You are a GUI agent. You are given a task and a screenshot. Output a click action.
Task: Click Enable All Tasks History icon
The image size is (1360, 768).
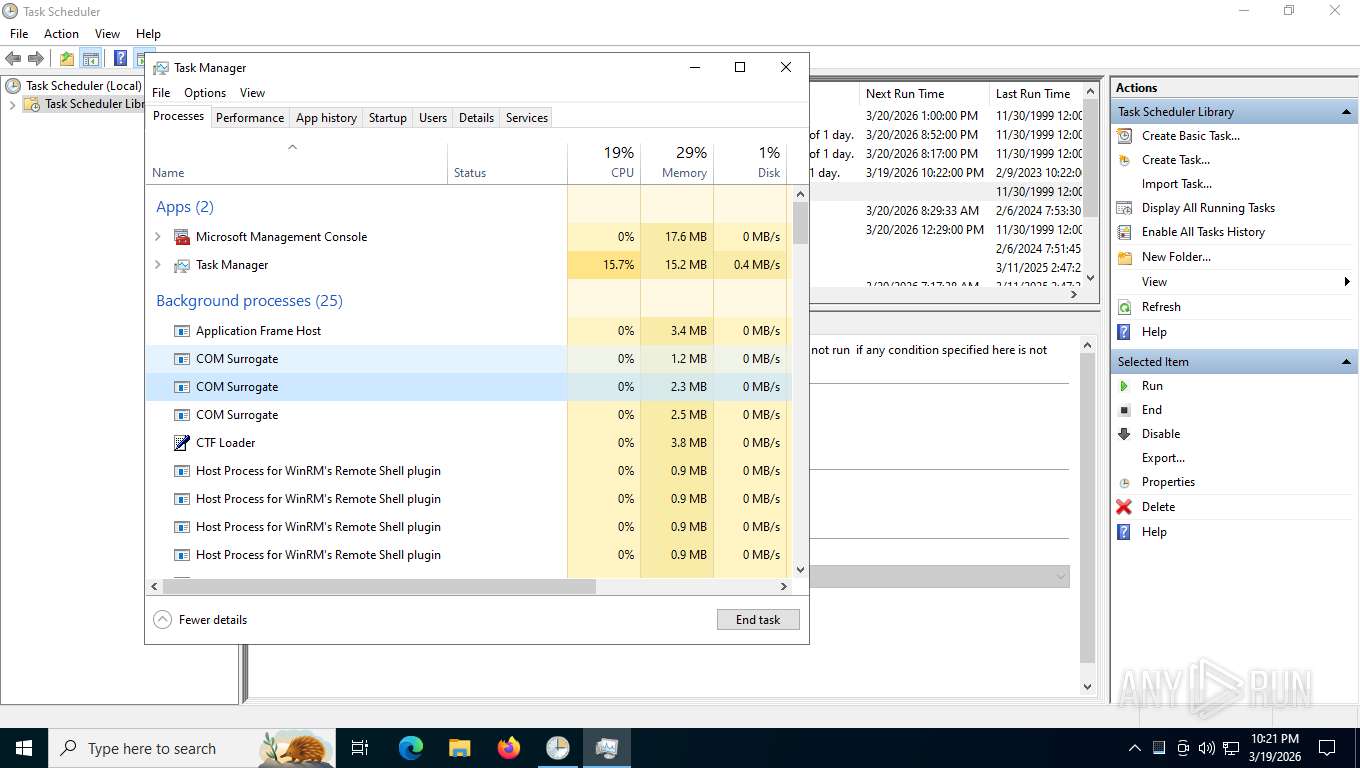(1125, 232)
